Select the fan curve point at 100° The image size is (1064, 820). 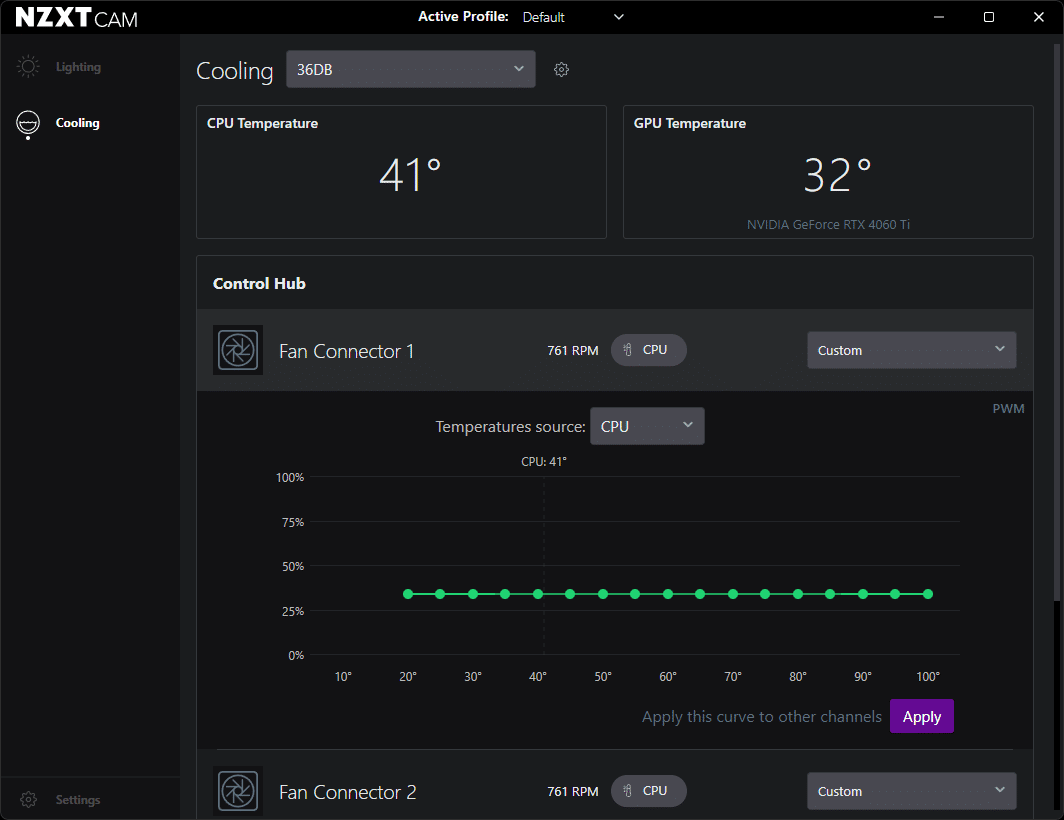point(928,594)
